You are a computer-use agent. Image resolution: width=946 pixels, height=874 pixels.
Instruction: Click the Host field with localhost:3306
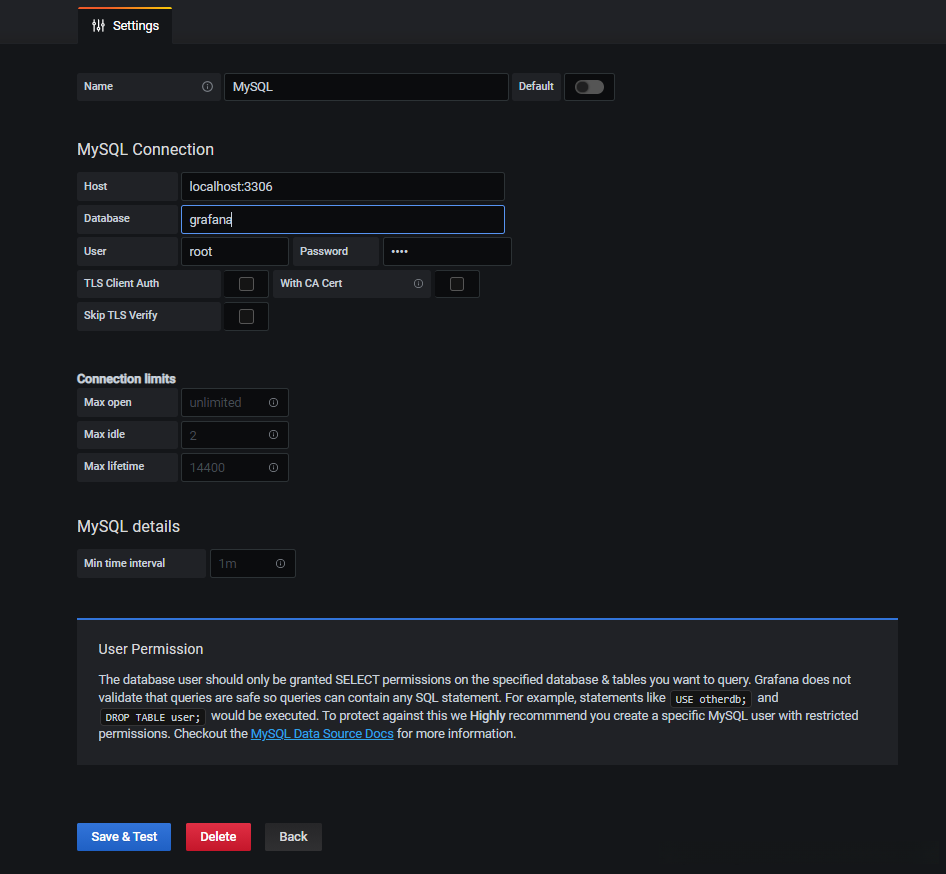(343, 186)
